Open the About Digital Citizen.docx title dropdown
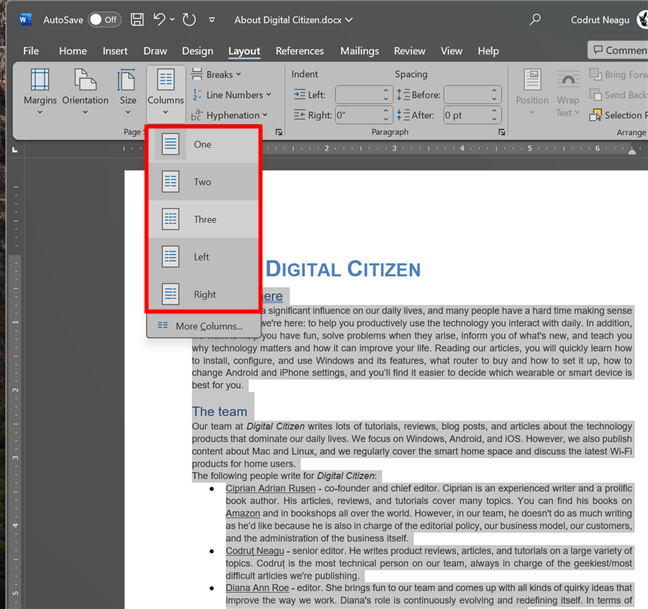This screenshot has width=648, height=609. [349, 20]
